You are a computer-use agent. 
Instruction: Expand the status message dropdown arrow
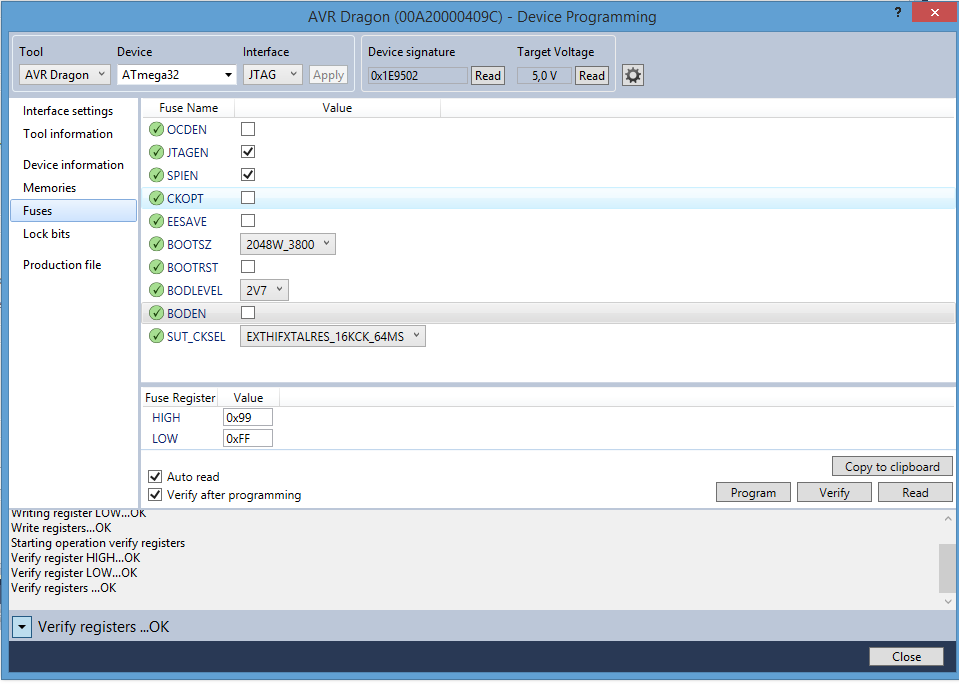click(x=22, y=627)
